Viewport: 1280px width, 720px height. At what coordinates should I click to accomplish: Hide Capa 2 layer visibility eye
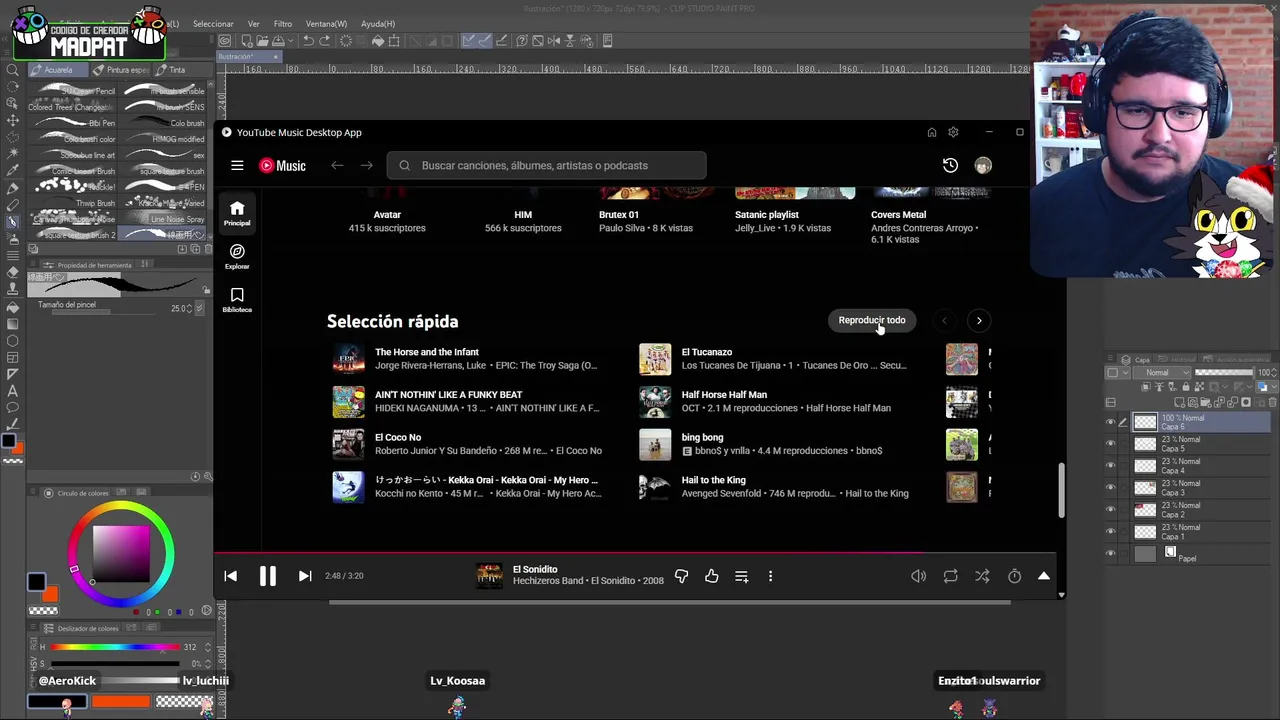1110,510
